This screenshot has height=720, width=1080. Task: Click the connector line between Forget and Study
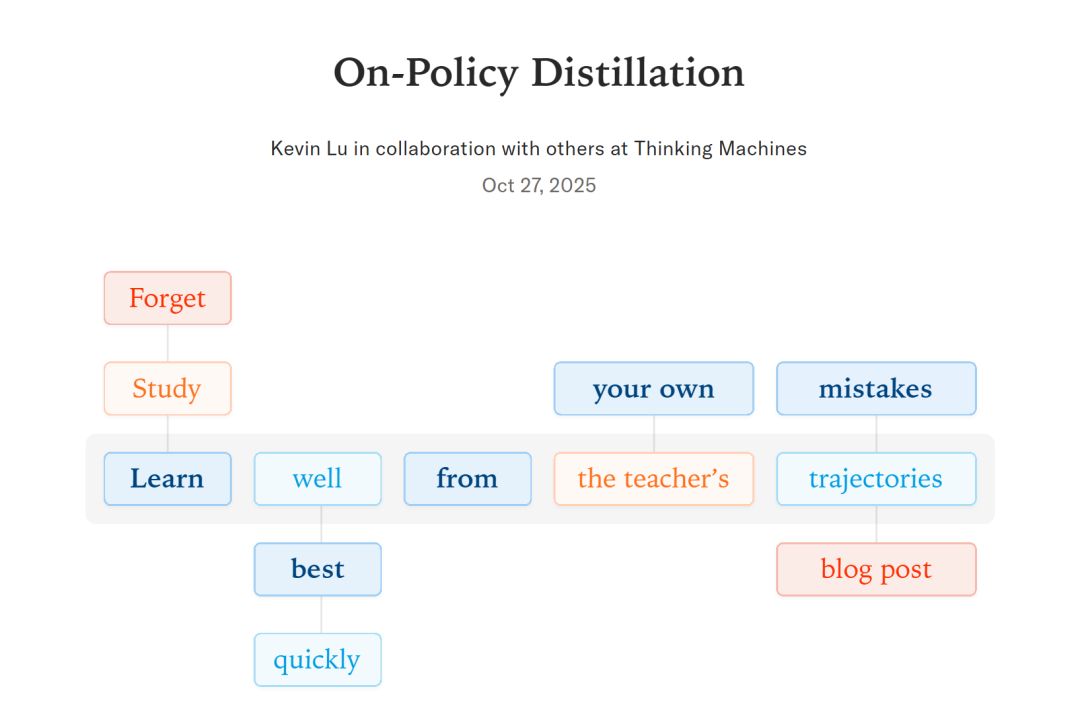coord(168,343)
